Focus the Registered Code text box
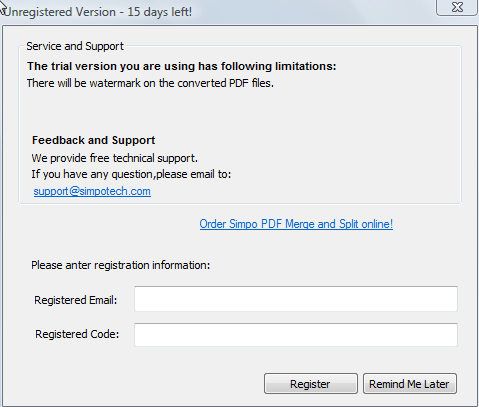Viewport: 479px width, 407px height. 296,335
